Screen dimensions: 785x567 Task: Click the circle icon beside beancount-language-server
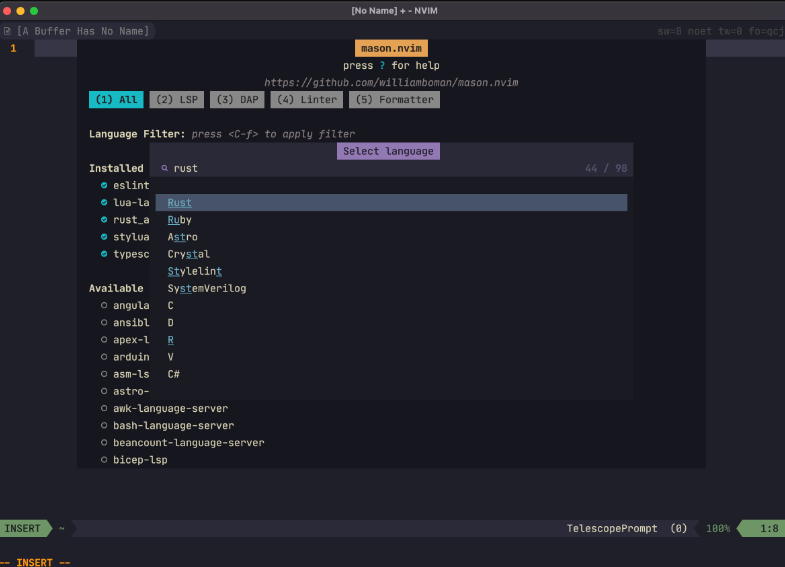[x=104, y=442]
